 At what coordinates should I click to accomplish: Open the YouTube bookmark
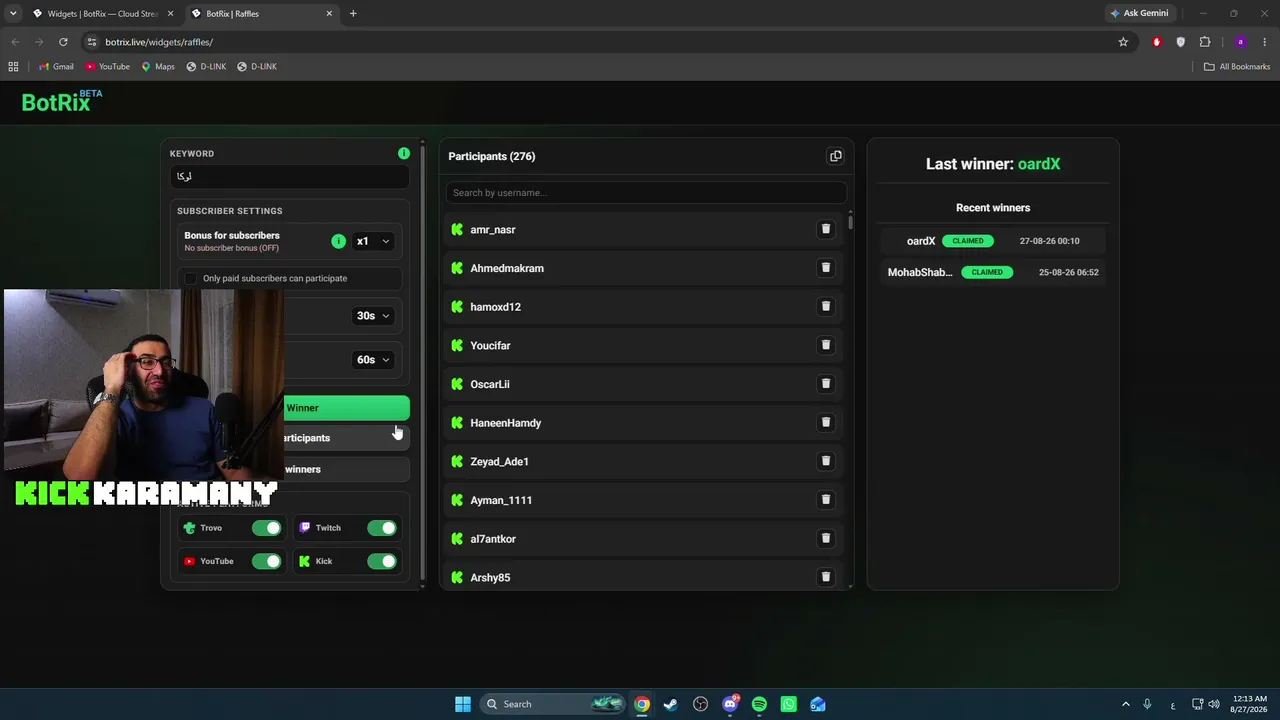tap(107, 67)
